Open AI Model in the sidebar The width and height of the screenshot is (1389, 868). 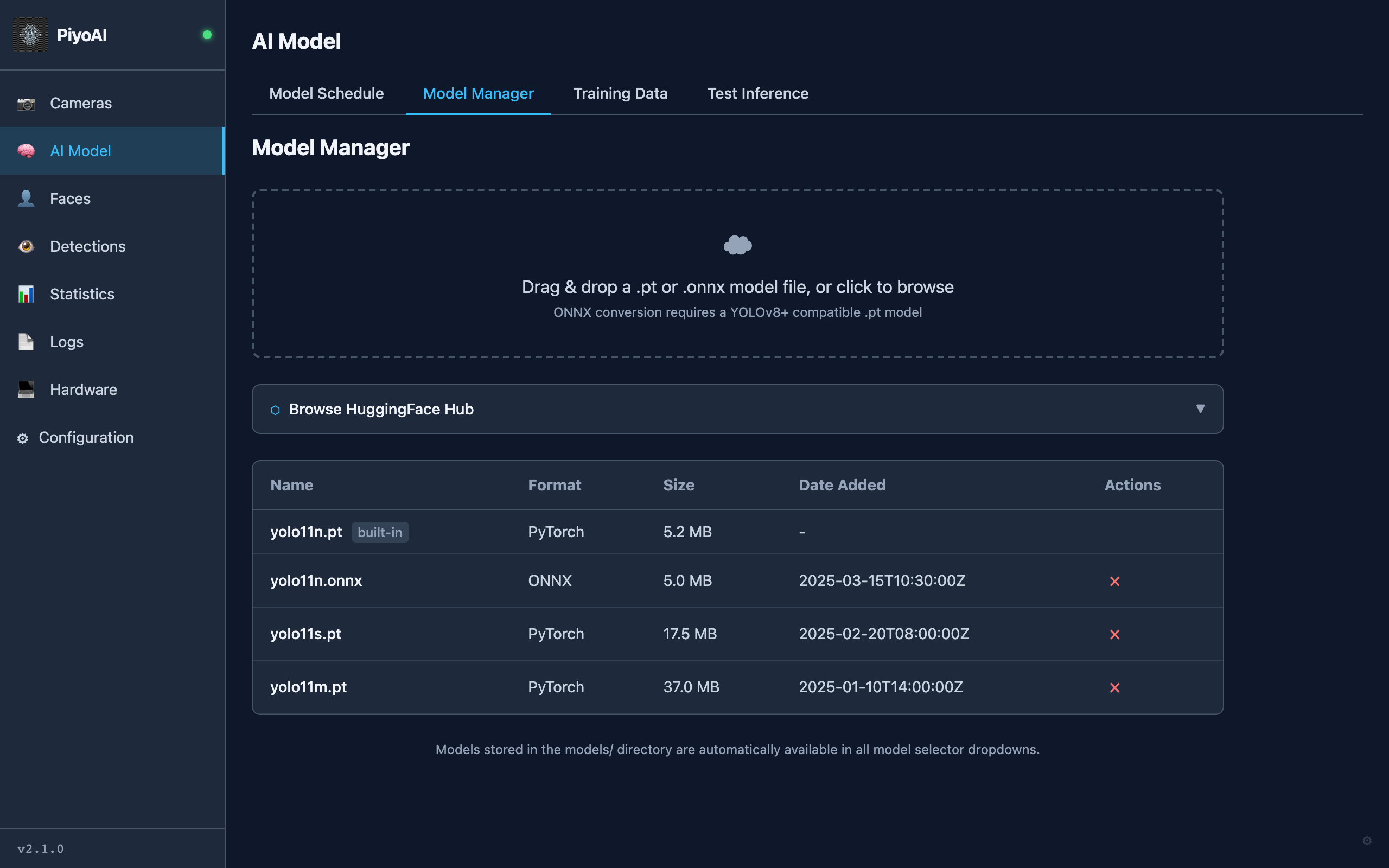coord(112,151)
